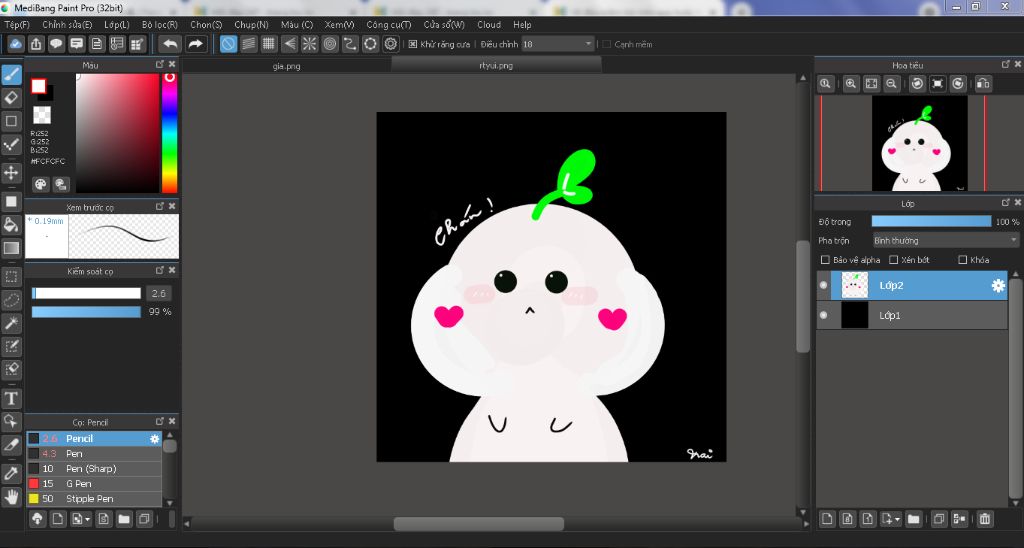The height and width of the screenshot is (548, 1024).
Task: Activate the Hand pan tool
Action: click(x=11, y=497)
